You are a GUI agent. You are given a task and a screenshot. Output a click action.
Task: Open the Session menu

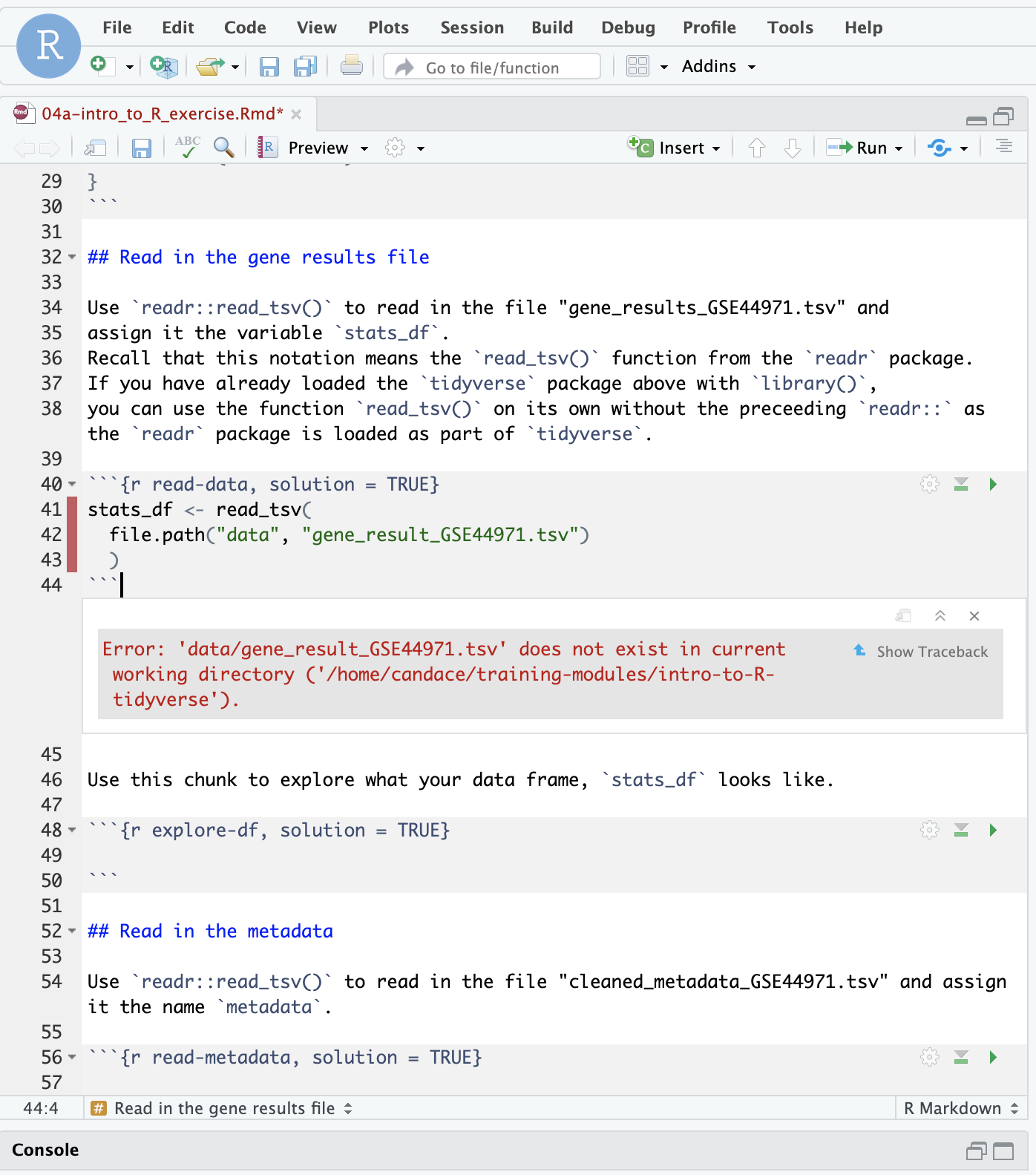point(472,27)
